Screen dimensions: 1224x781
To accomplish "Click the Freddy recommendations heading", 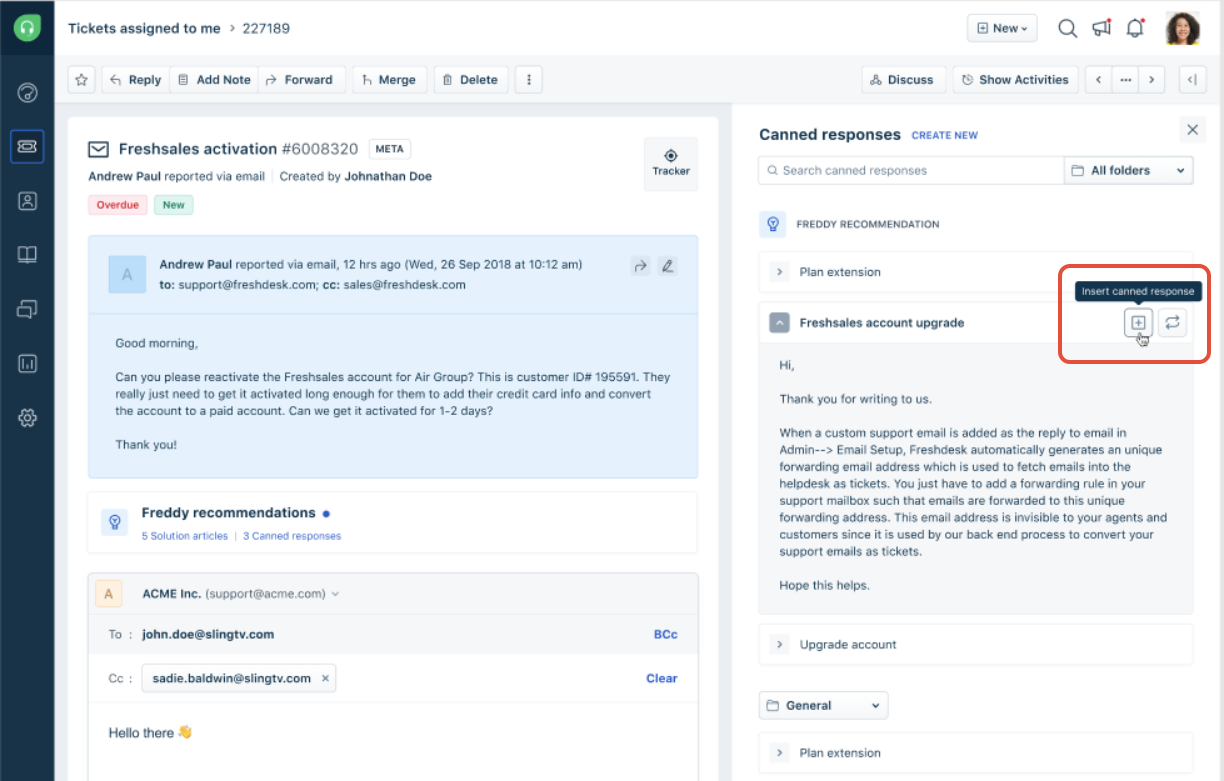I will tap(229, 513).
